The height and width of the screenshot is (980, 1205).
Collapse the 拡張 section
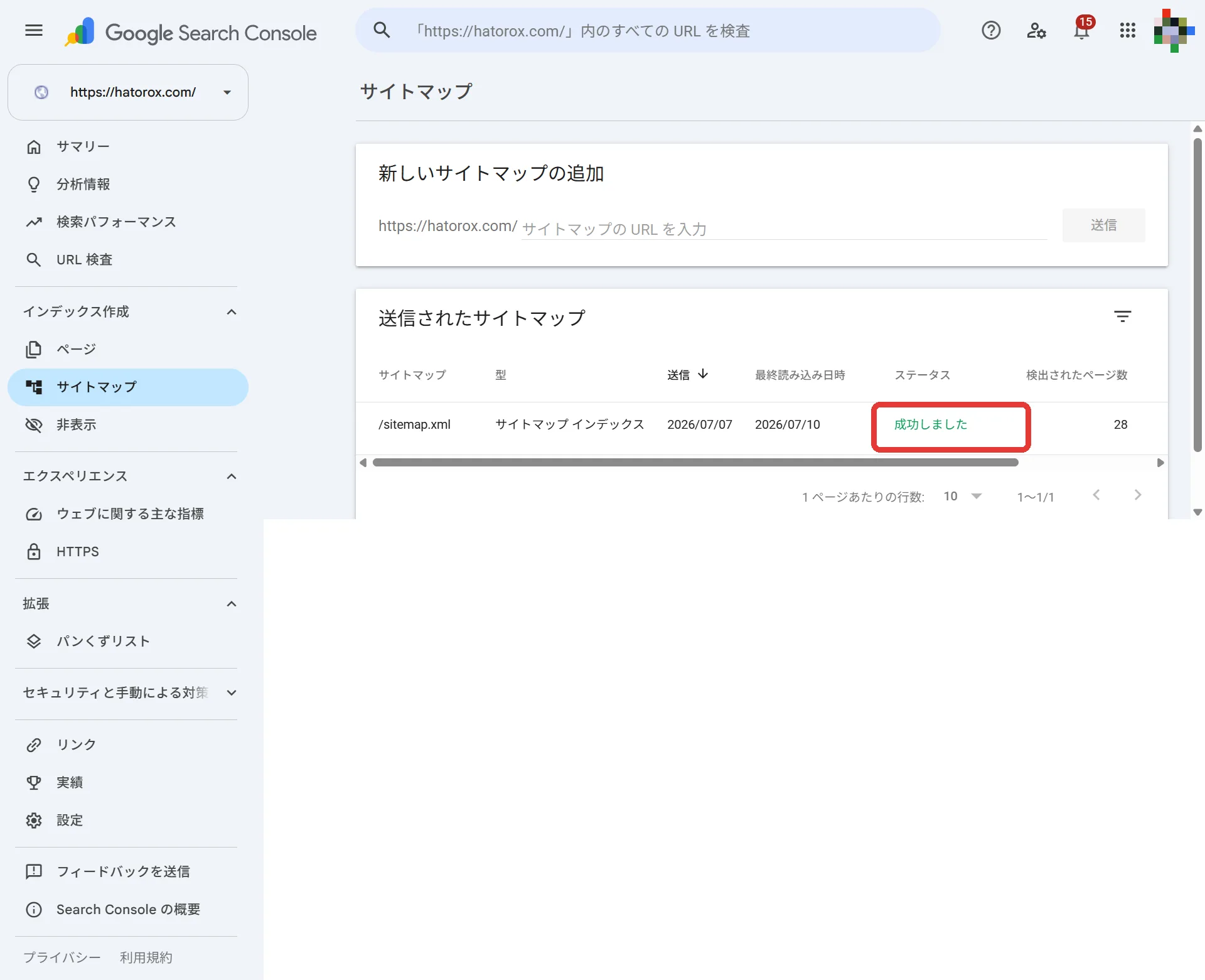(x=232, y=604)
